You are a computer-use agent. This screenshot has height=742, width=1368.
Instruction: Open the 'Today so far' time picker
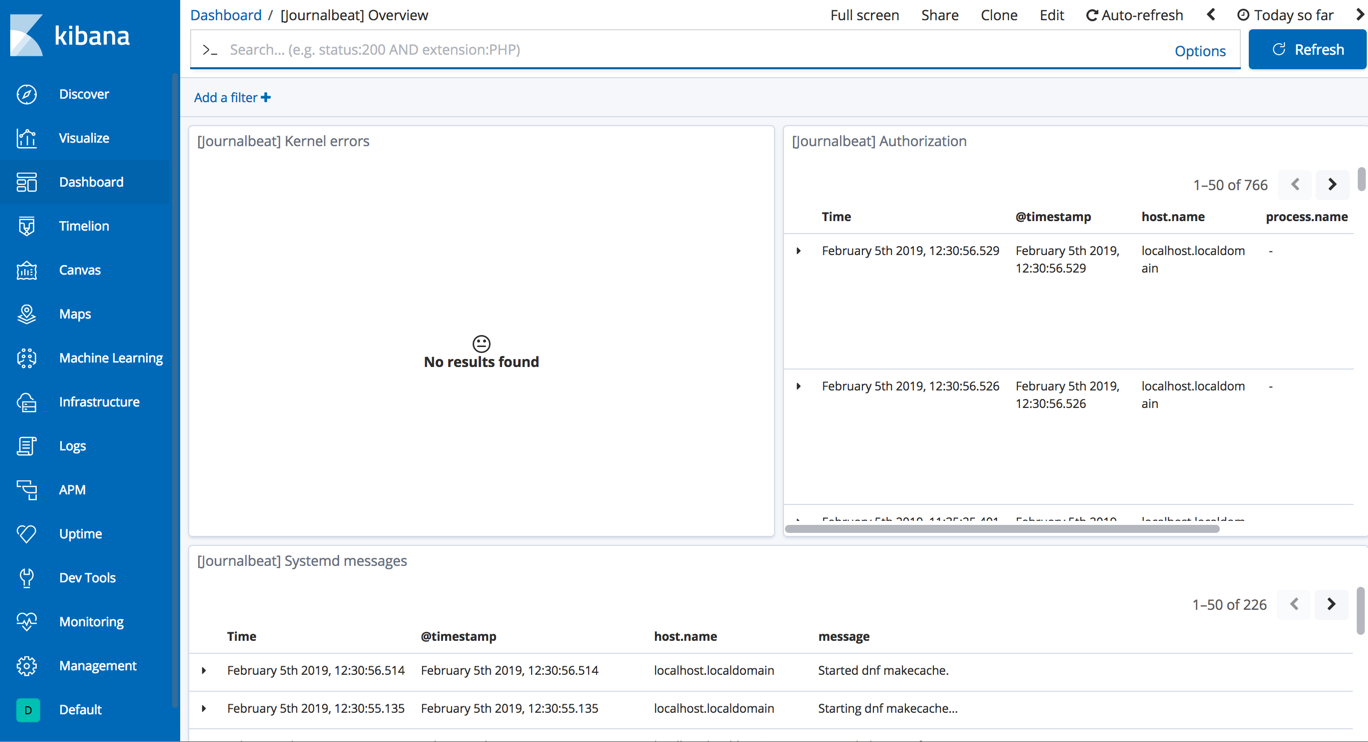[x=1285, y=15]
